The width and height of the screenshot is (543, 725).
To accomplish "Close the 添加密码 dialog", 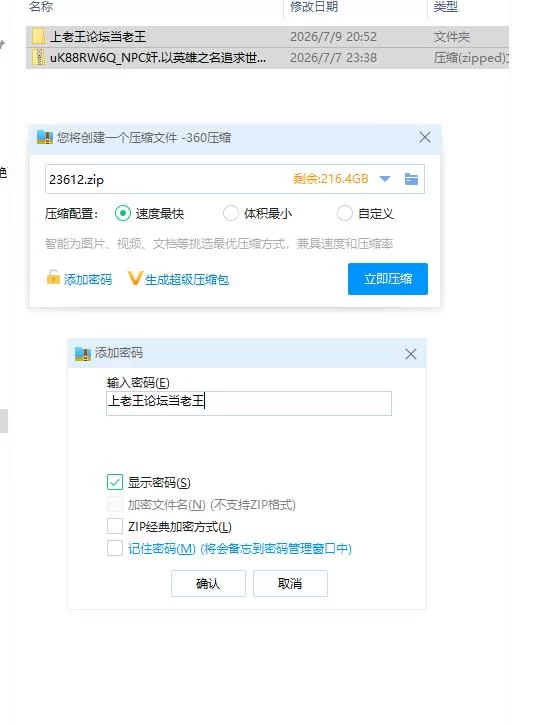I will [x=411, y=354].
